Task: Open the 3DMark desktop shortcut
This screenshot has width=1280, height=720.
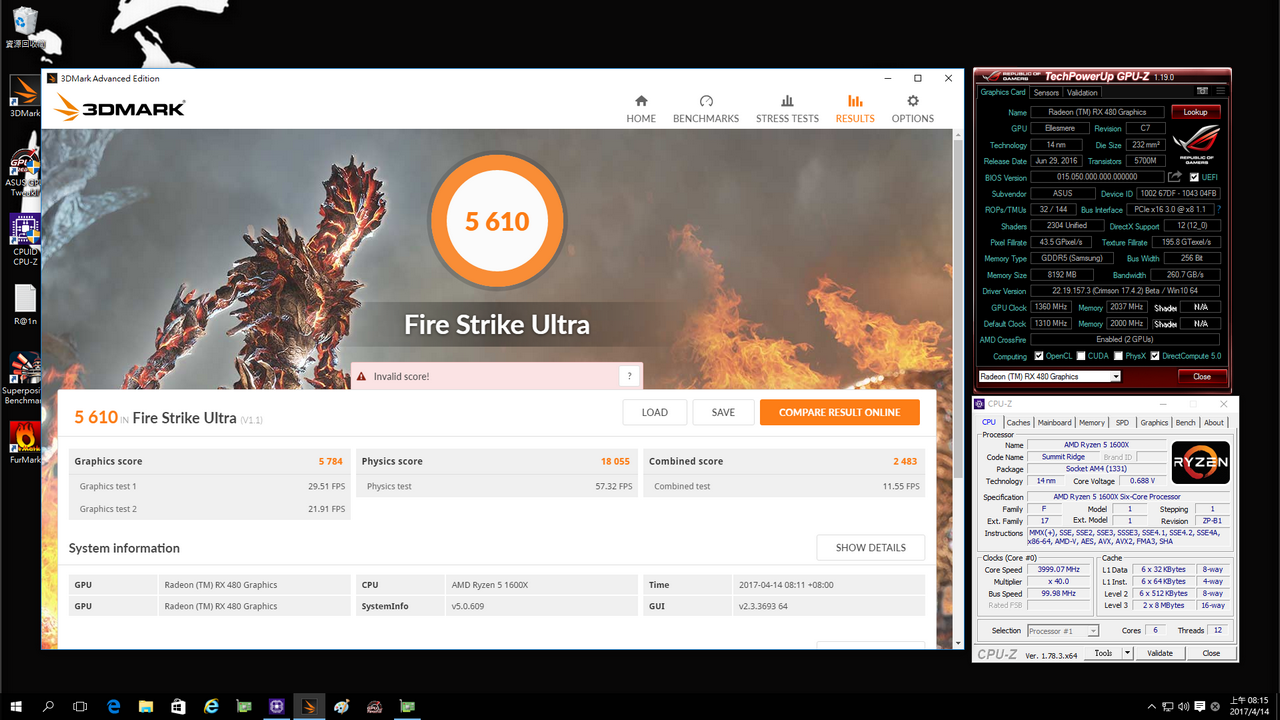Action: [24, 97]
